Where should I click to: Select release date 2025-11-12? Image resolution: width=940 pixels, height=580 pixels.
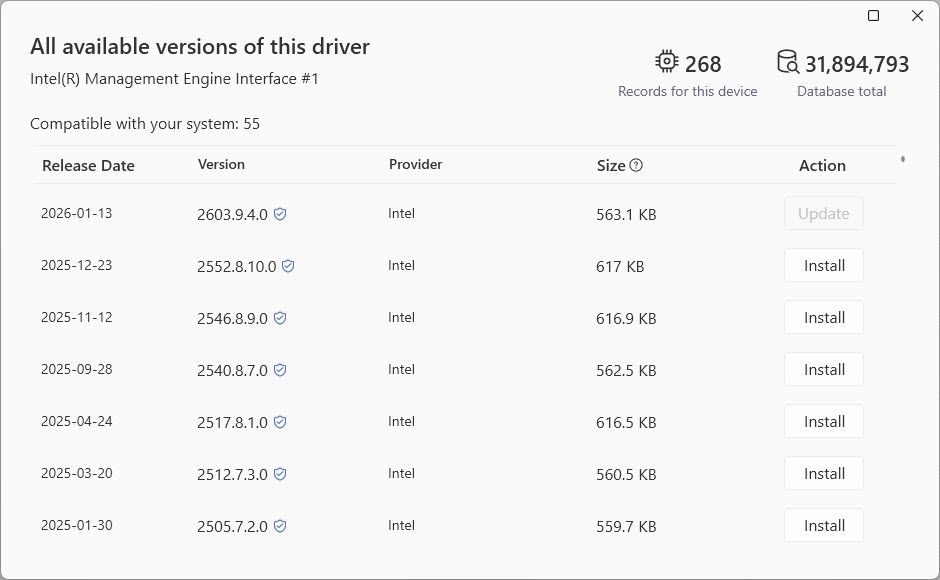[x=77, y=317]
